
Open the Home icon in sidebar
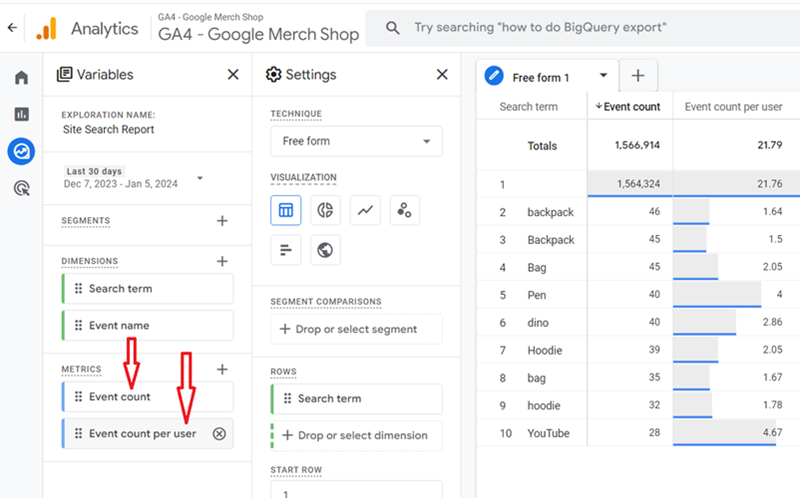(21, 78)
